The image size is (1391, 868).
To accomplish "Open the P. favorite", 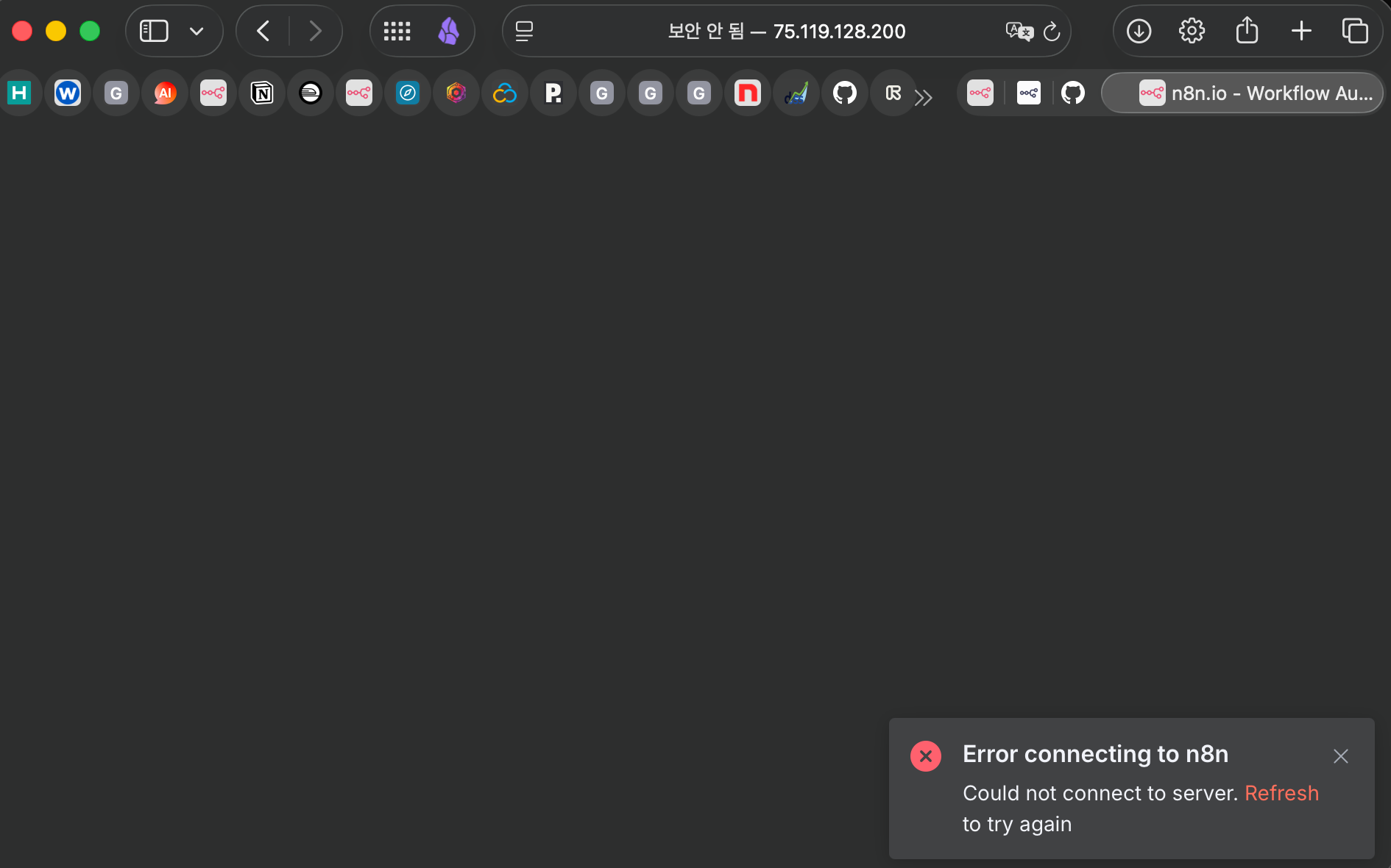I will click(x=553, y=93).
